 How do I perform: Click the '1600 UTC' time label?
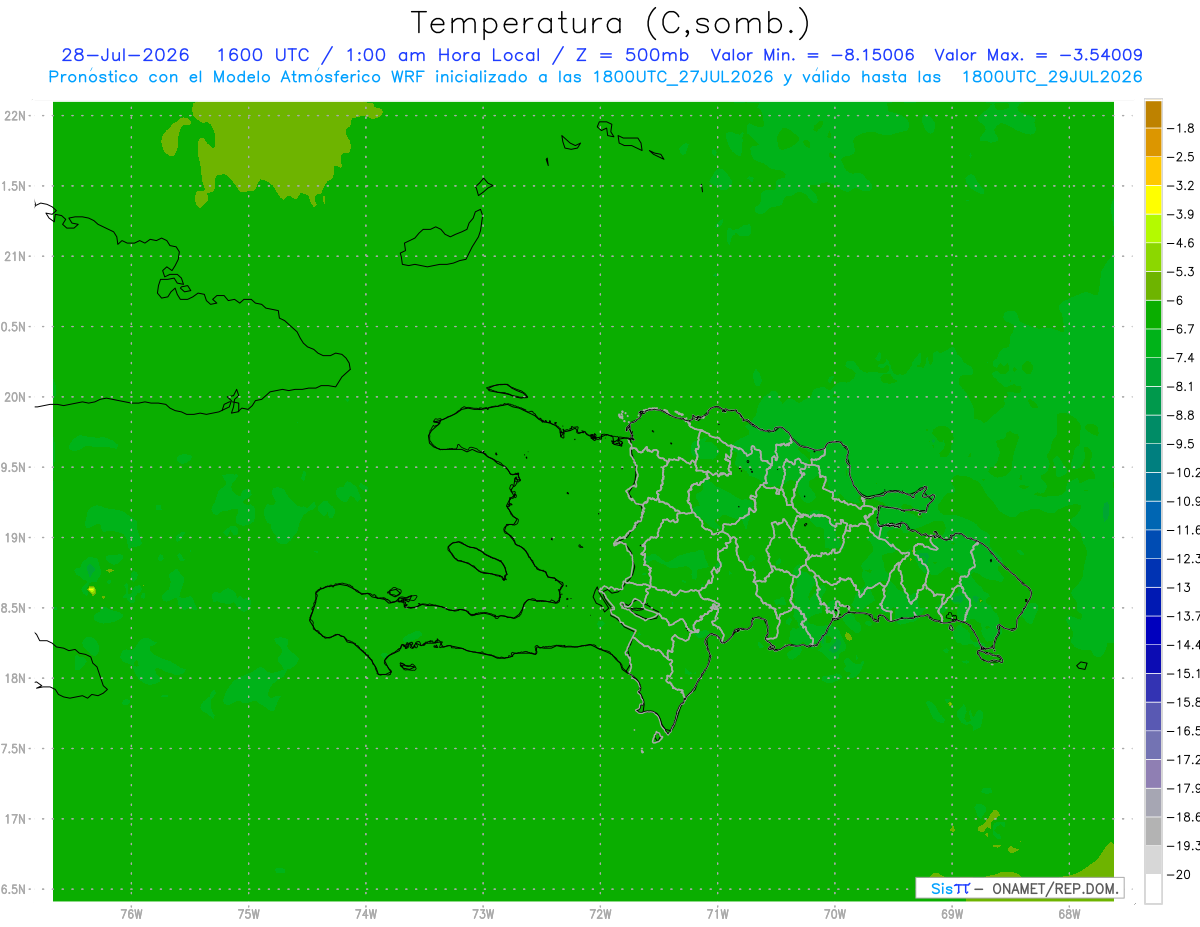coord(262,55)
